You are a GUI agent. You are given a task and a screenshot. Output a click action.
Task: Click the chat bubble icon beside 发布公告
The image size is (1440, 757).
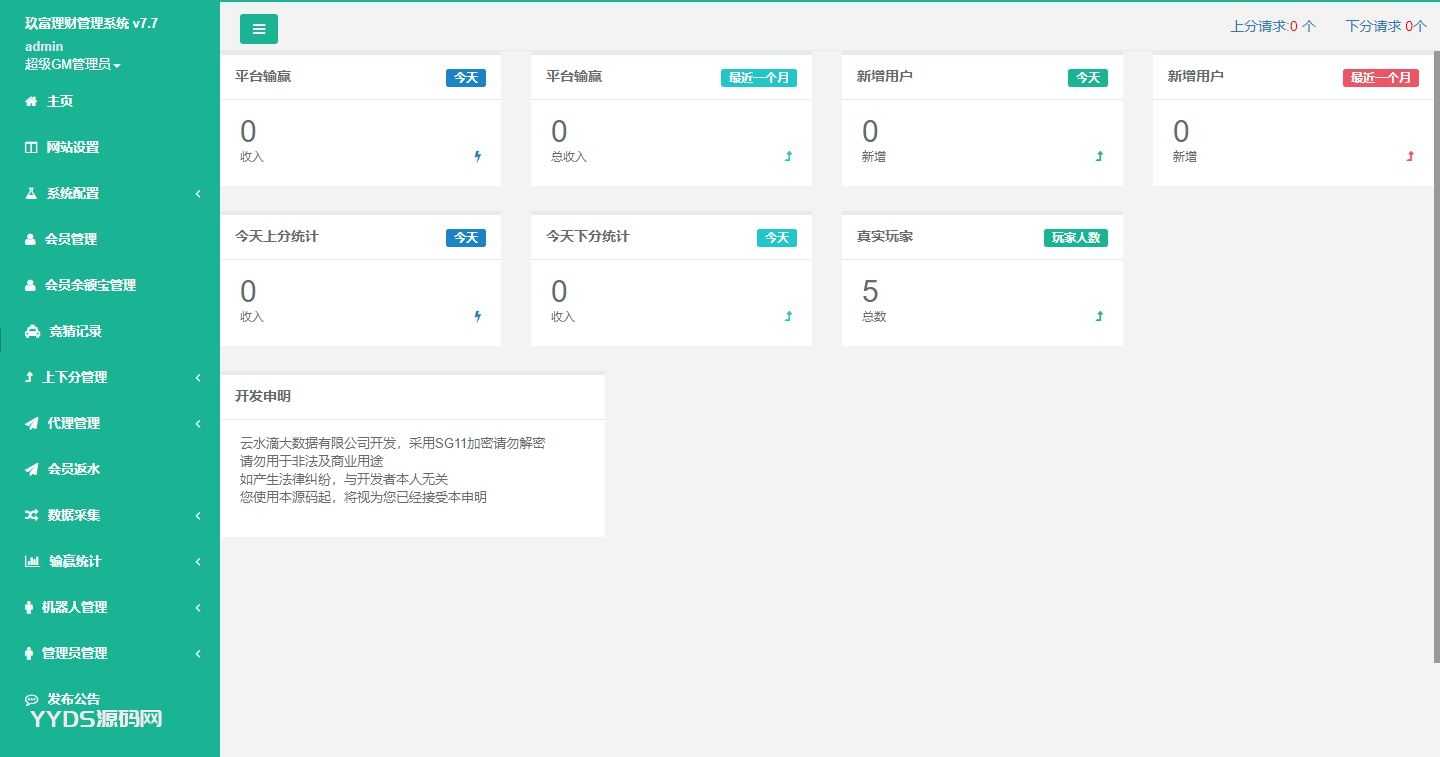click(x=32, y=699)
